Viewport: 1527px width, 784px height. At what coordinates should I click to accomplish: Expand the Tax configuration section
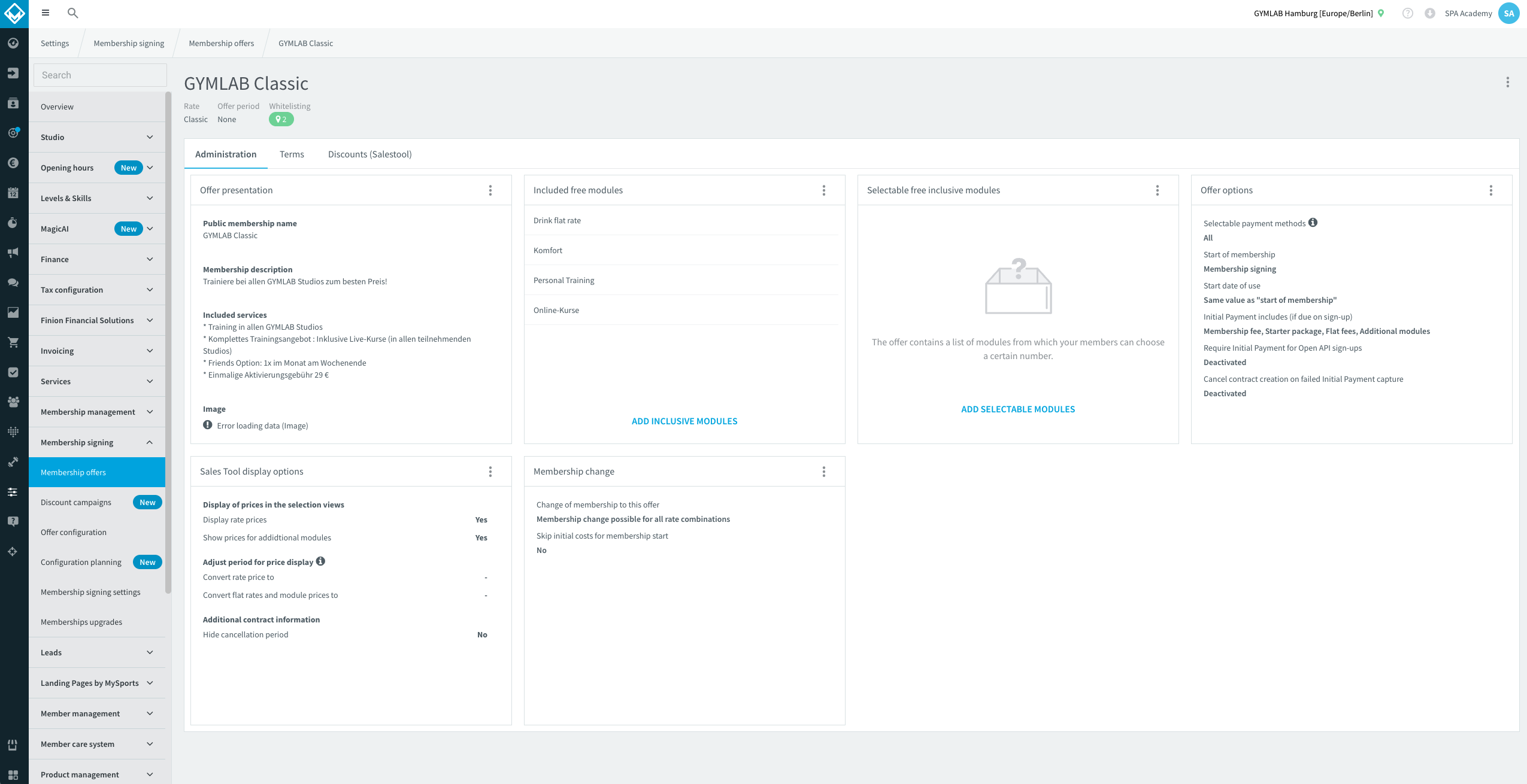[x=97, y=290]
